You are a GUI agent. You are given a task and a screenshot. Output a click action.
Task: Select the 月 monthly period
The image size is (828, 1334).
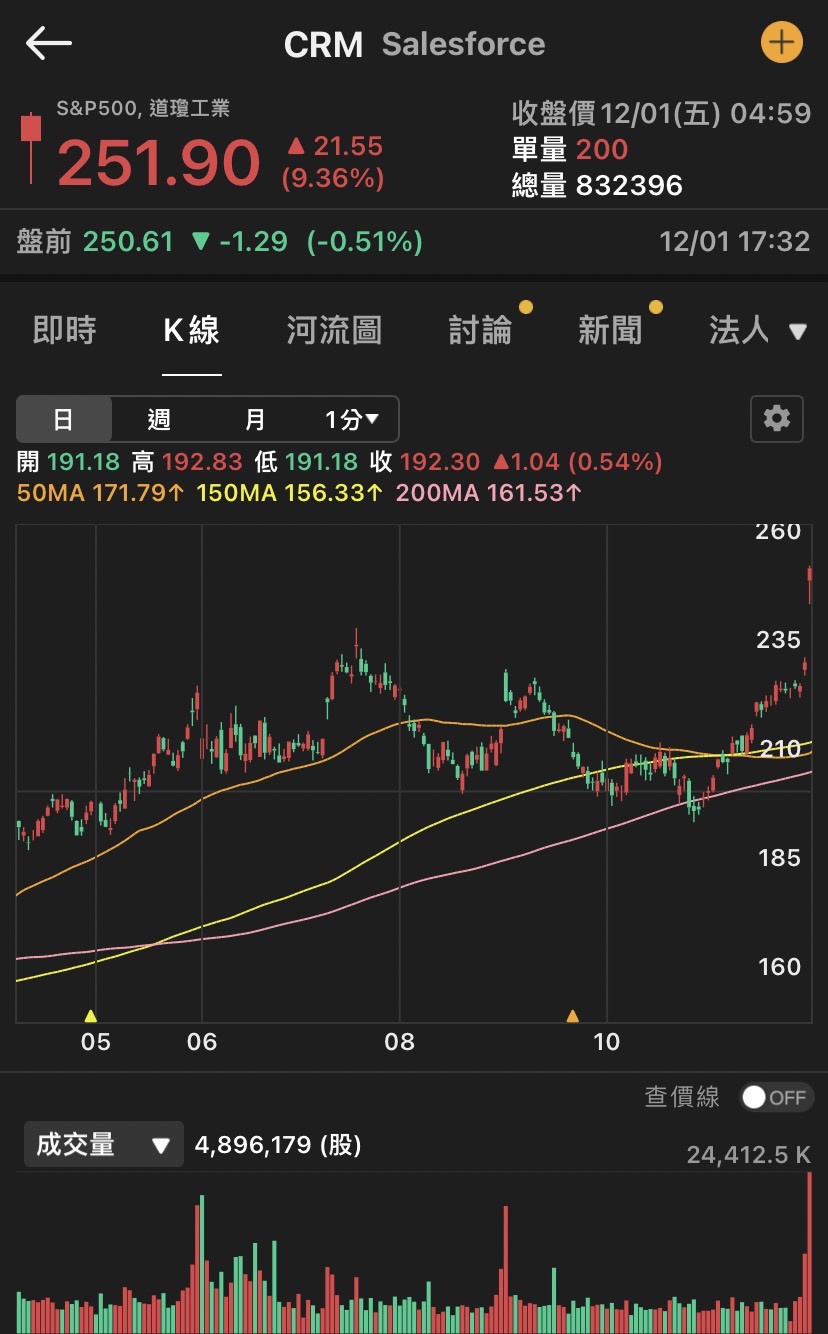(255, 419)
